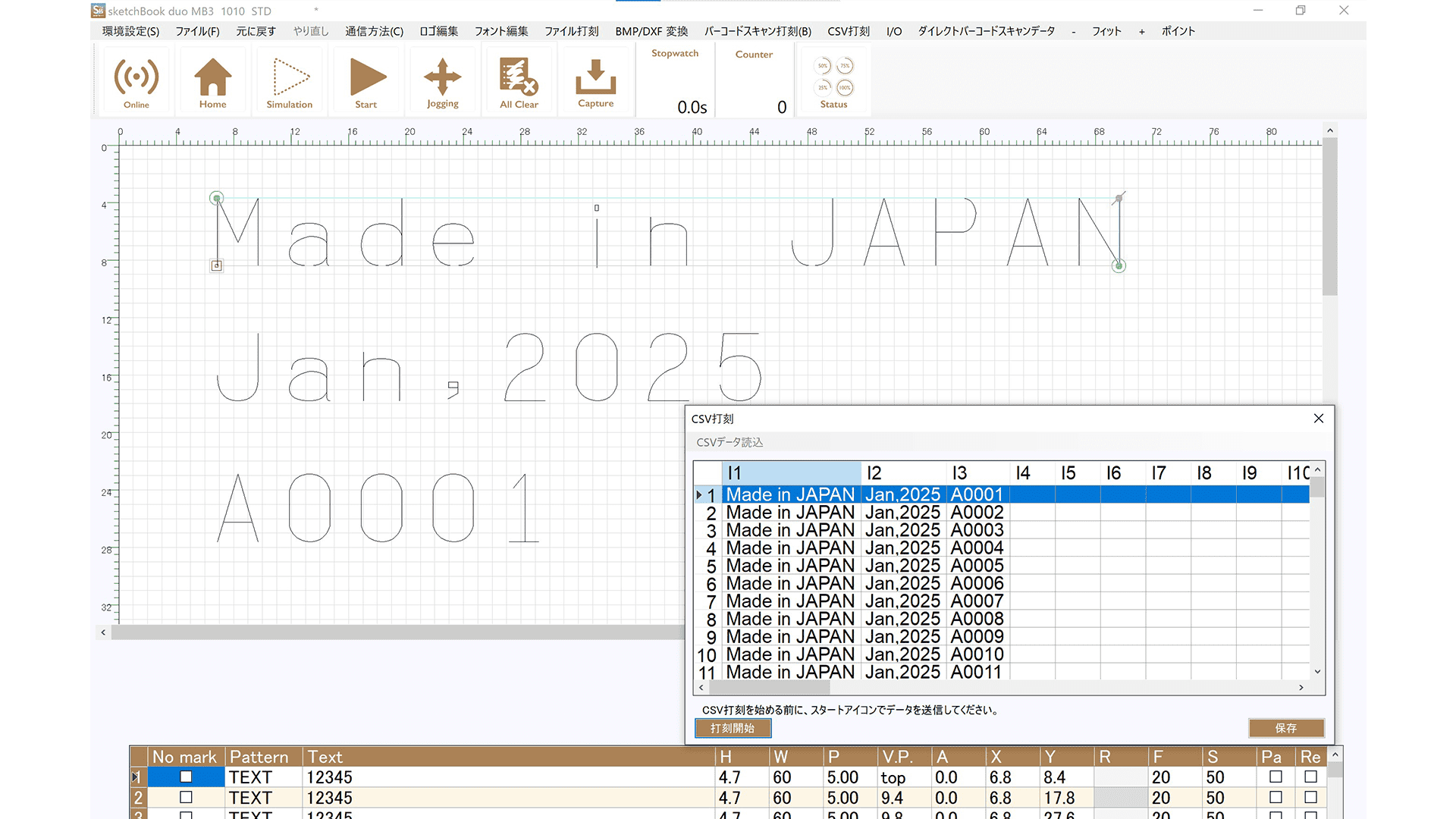Open the ファイル打刻 menu
Screen dimensions: 1456x819
coord(572,31)
